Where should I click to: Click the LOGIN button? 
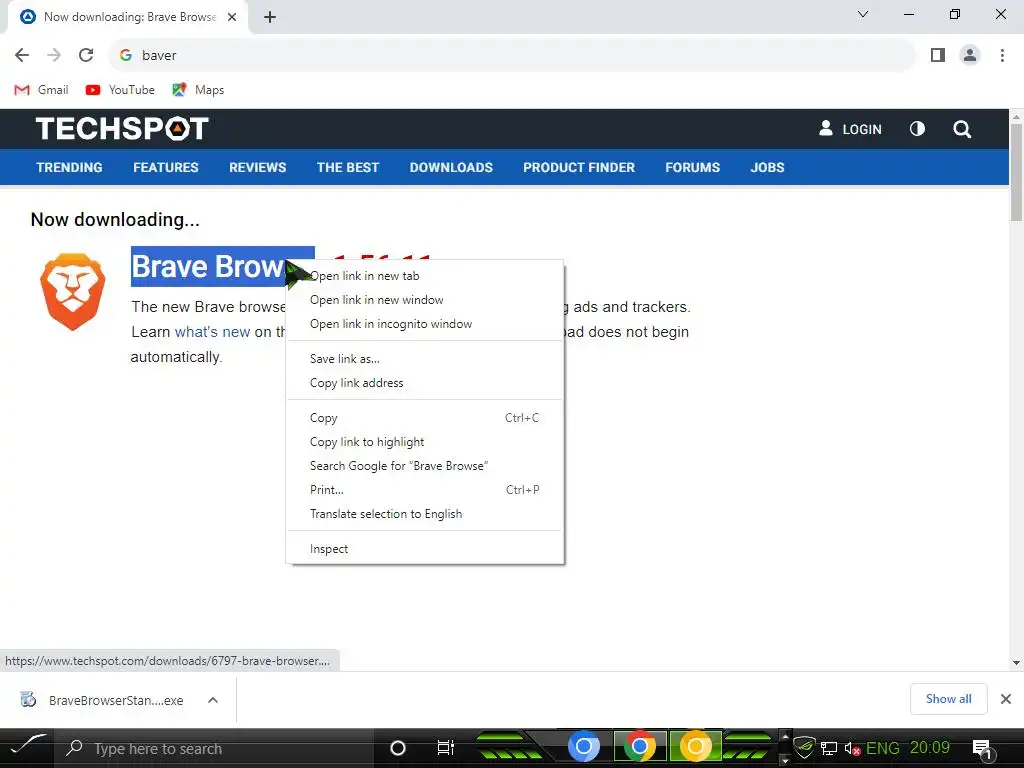point(850,129)
